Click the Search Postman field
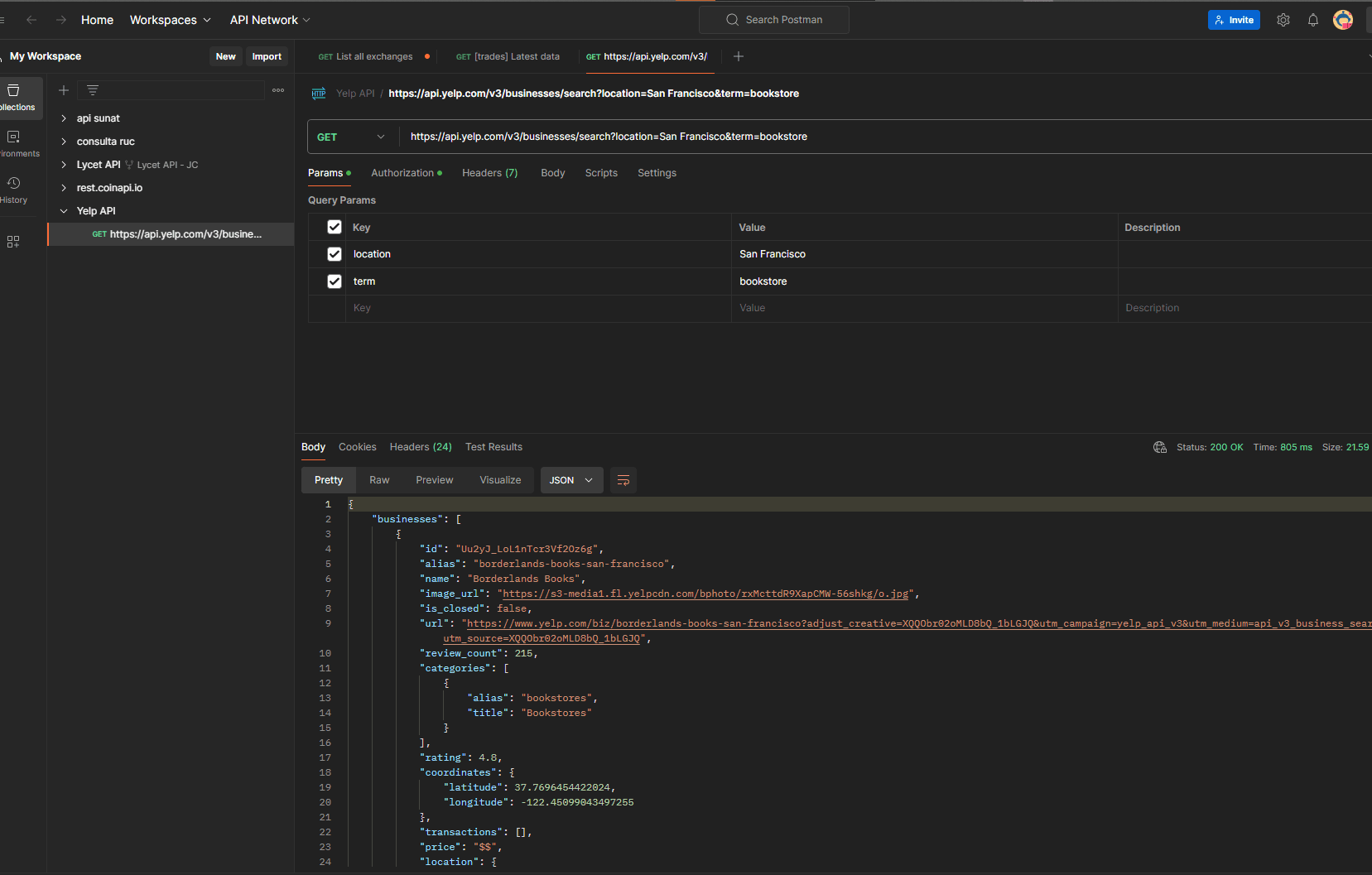1372x875 pixels. click(x=774, y=20)
